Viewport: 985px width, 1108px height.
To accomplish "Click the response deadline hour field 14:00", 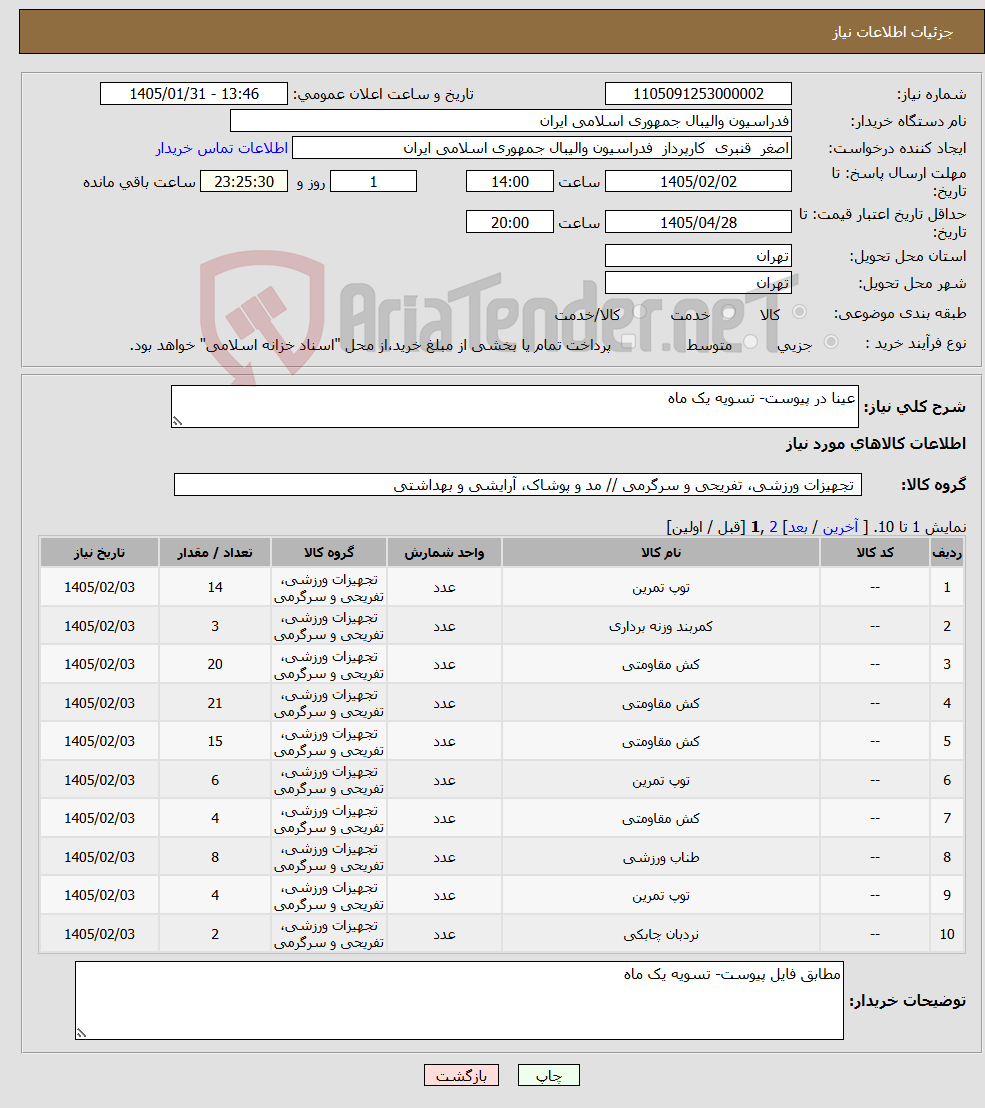I will tap(509, 182).
